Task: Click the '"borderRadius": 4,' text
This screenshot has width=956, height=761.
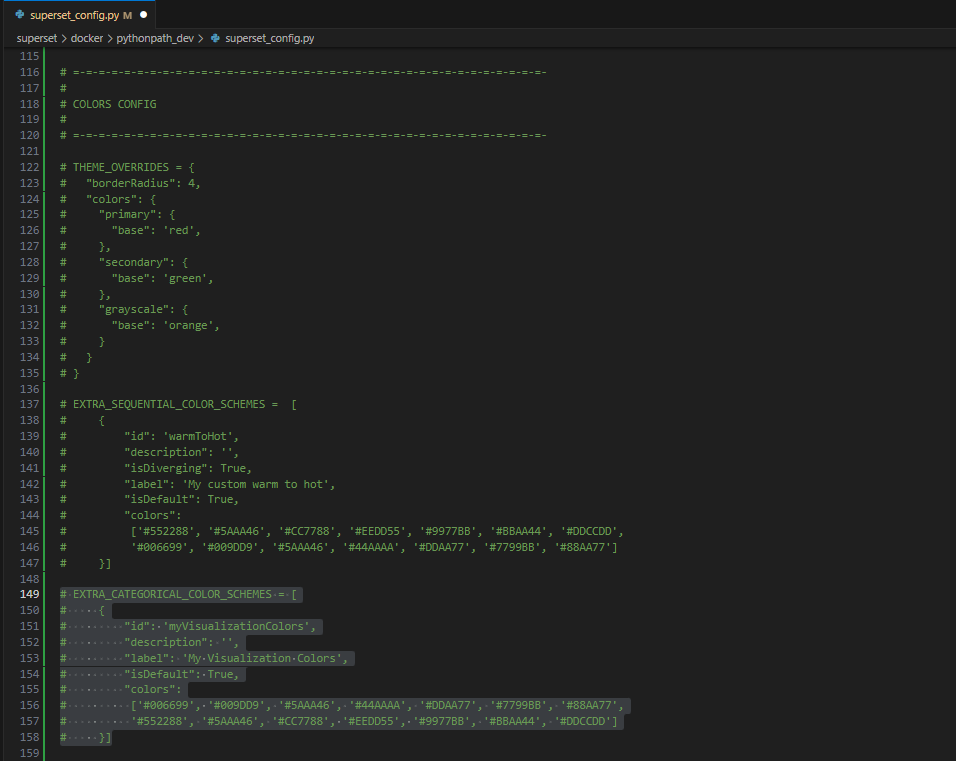Action: (x=143, y=183)
